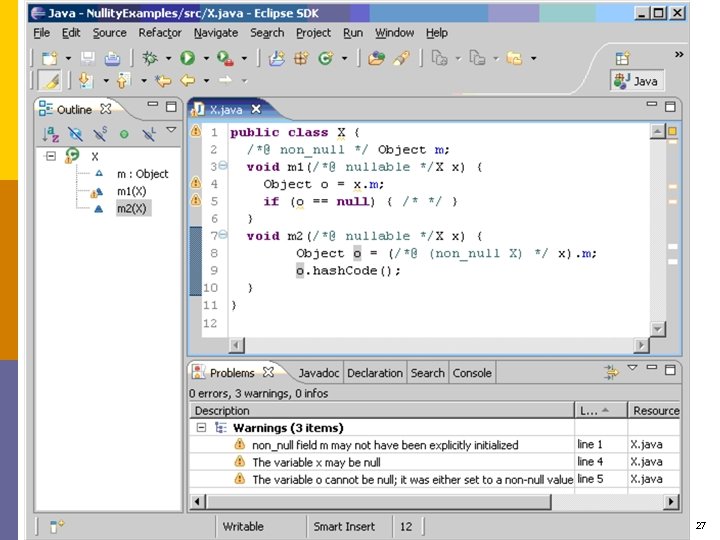Toggle alphabetical Sort in Outline
Image resolution: width=720 pixels, height=540 pixels.
point(51,133)
